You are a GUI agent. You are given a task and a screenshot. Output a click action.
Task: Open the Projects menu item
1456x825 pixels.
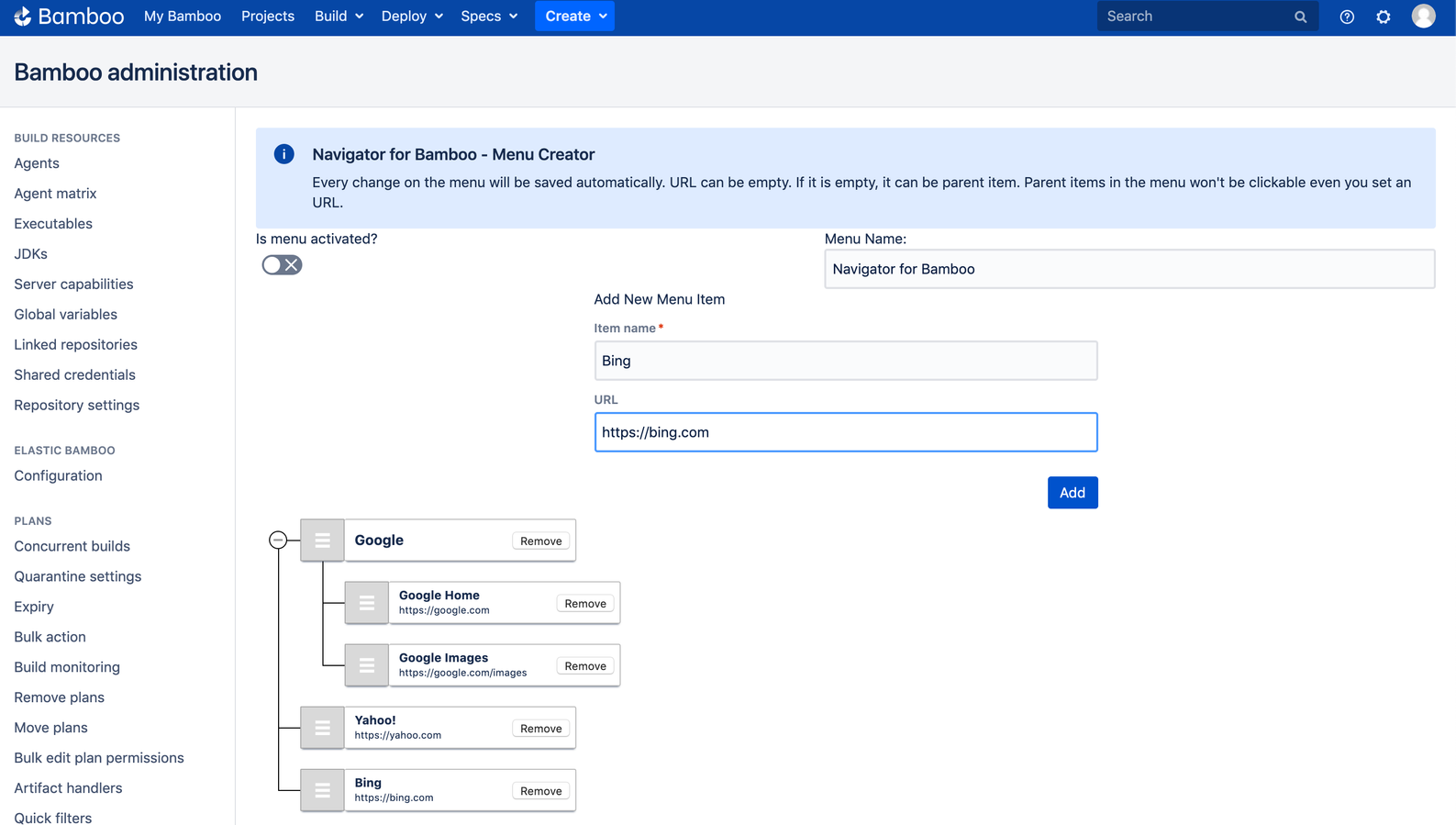pyautogui.click(x=268, y=17)
